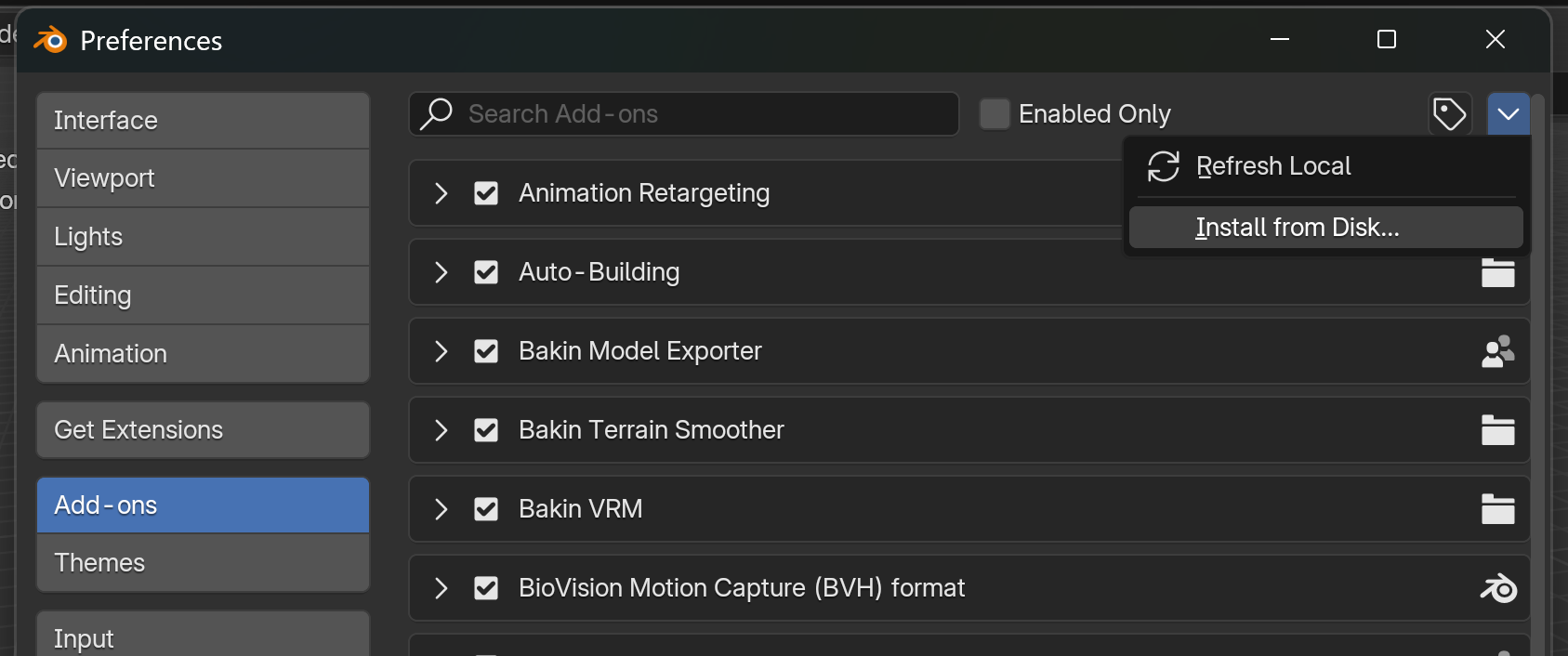Viewport: 1568px width, 656px height.
Task: Click the folder icon on Bakin VRM row
Action: point(1497,509)
